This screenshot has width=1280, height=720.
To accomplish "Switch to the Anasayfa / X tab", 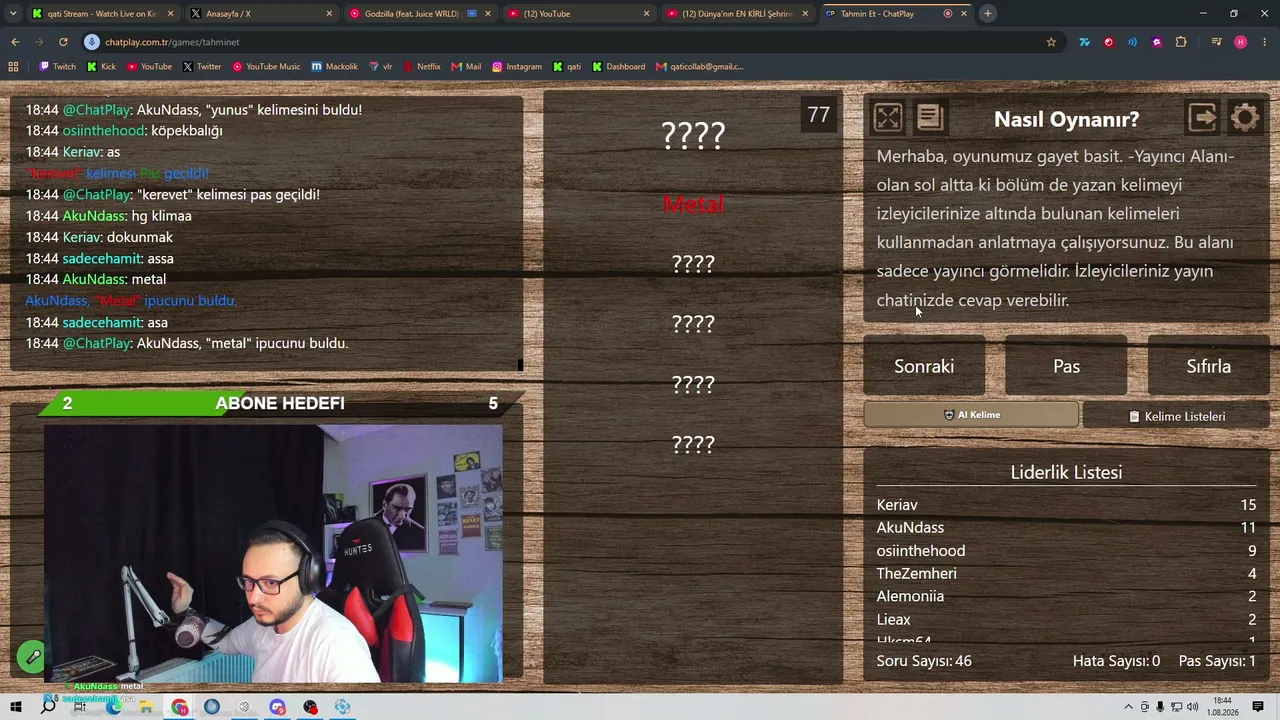I will click(x=262, y=14).
